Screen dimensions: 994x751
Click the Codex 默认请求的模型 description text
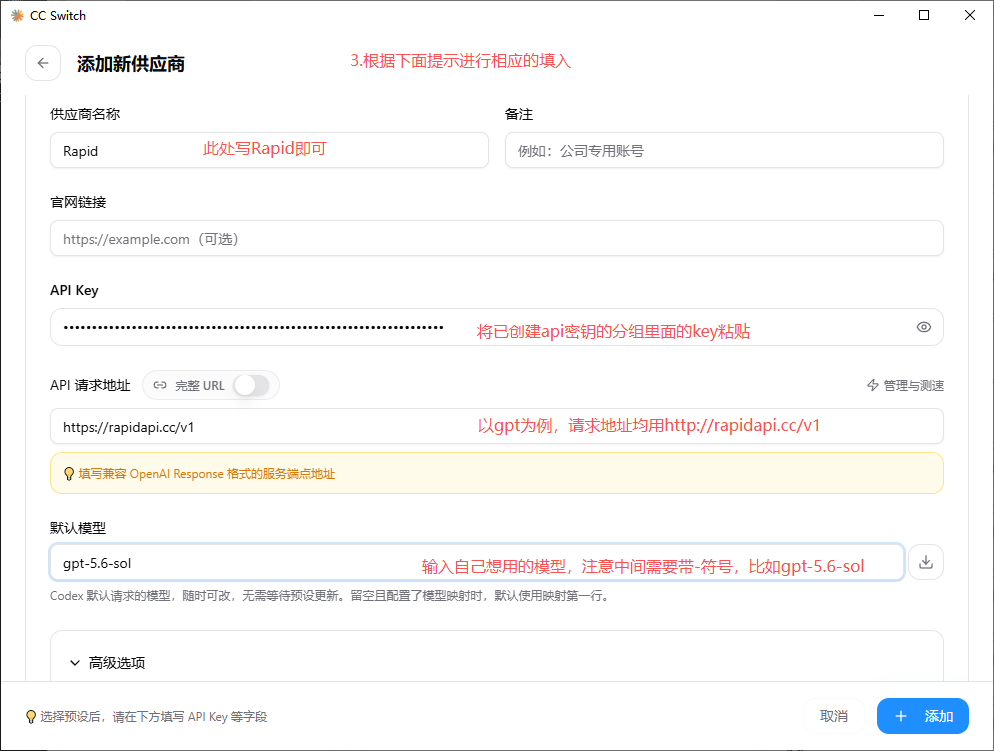pos(330,596)
